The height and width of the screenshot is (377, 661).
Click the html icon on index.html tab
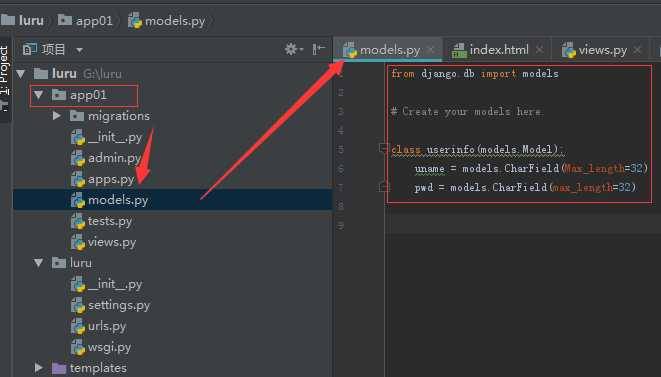pos(459,51)
